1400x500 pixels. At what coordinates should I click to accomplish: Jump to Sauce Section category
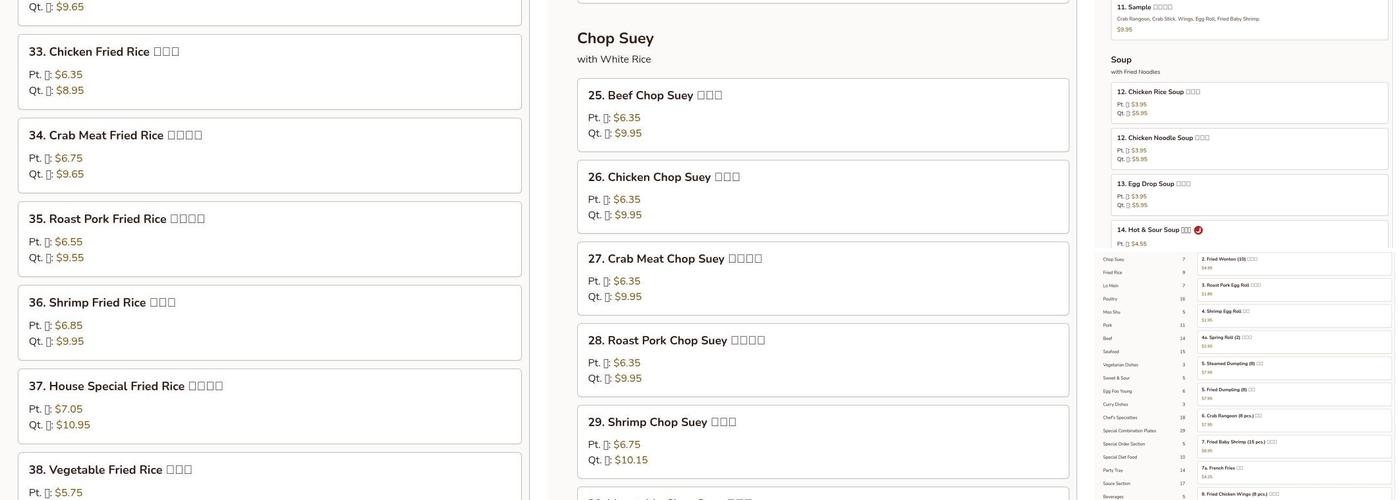tap(1116, 483)
